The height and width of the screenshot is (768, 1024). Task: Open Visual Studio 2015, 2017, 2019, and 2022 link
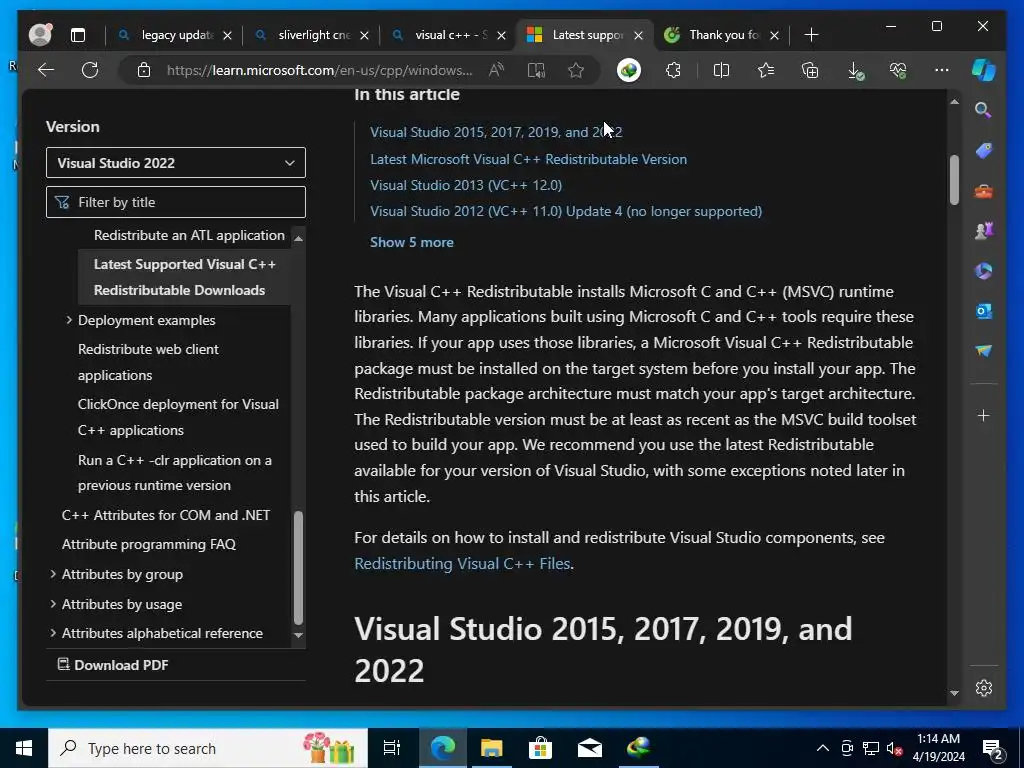pyautogui.click(x=496, y=132)
